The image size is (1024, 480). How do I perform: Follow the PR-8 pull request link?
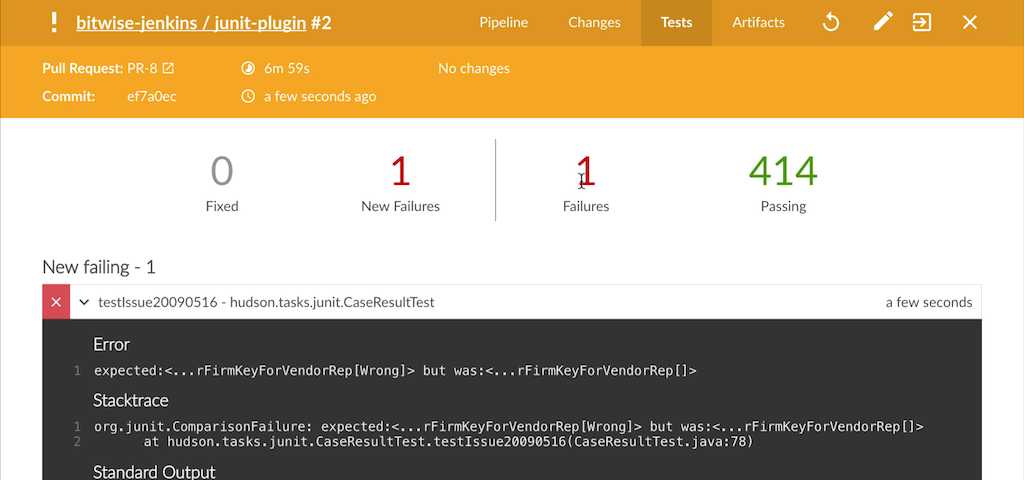click(x=142, y=69)
